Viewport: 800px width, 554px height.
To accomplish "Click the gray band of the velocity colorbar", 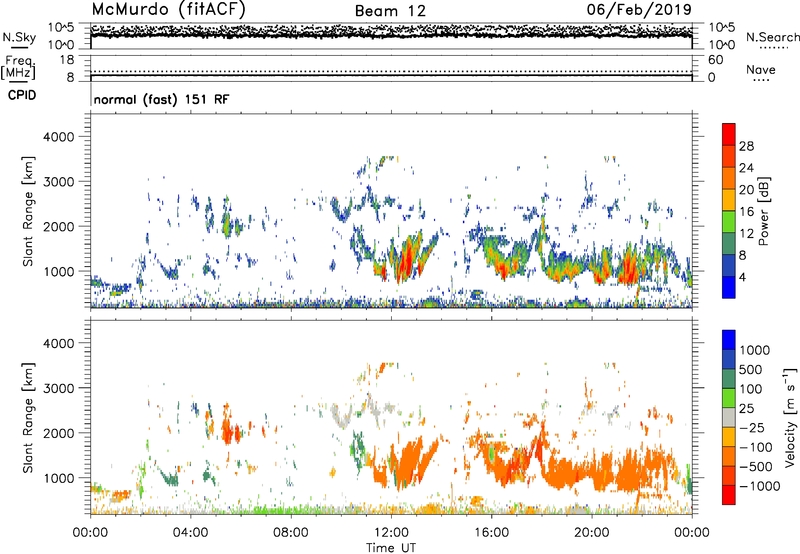I will click(x=729, y=418).
